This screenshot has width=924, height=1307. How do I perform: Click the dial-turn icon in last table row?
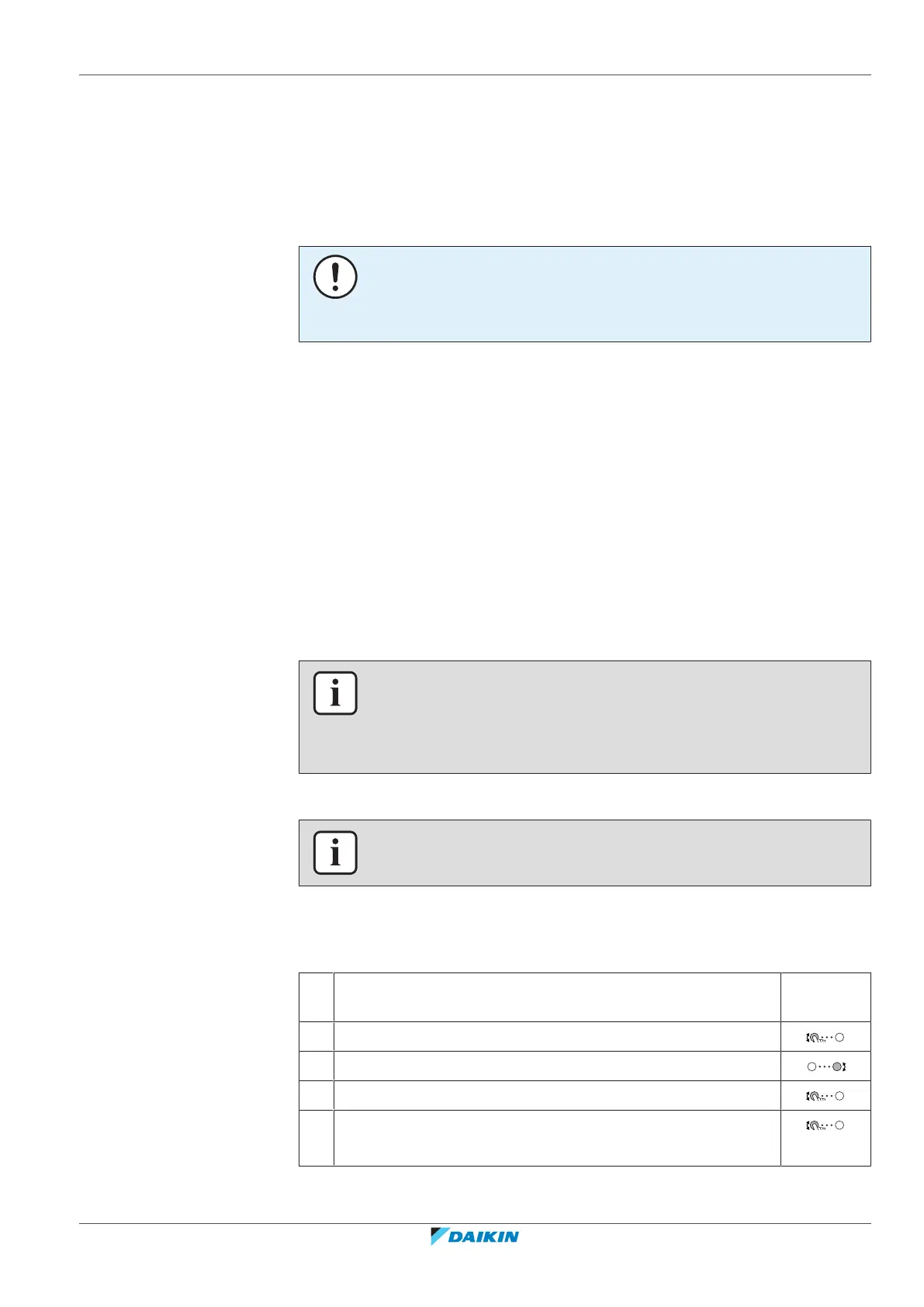coord(825,1125)
